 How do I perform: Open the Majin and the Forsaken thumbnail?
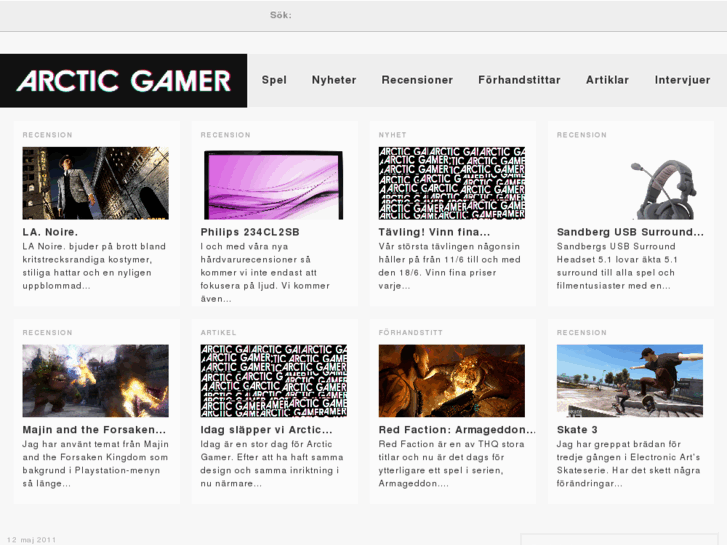[96, 381]
